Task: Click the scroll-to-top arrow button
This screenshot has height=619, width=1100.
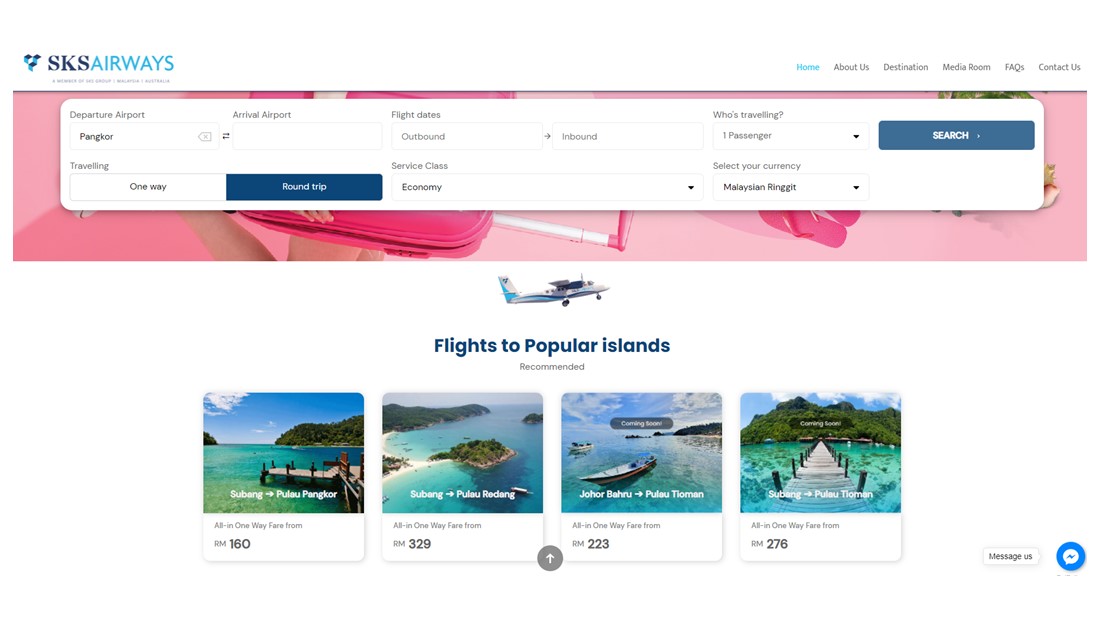Action: [550, 559]
